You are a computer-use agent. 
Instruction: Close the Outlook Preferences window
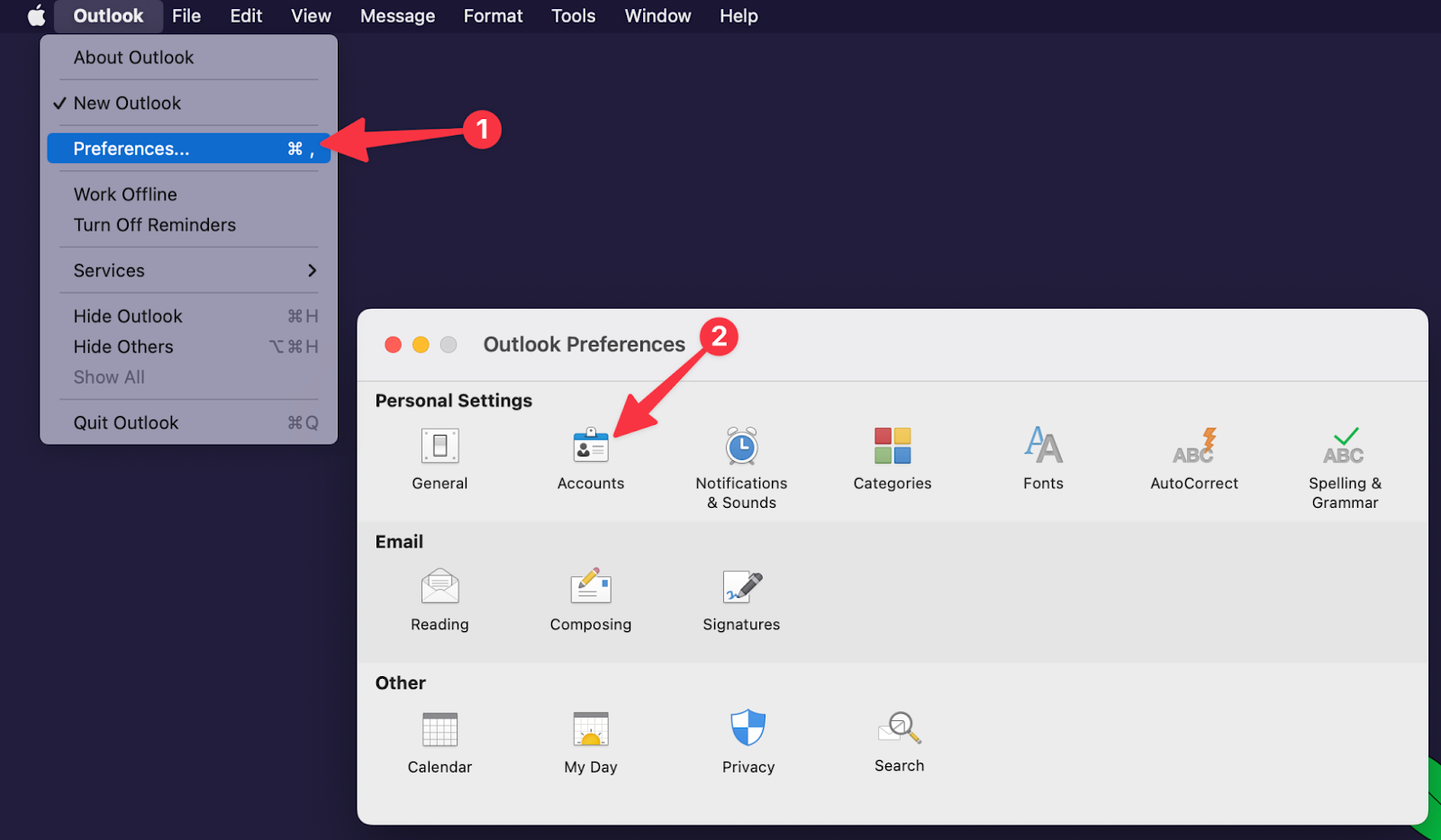pos(393,345)
